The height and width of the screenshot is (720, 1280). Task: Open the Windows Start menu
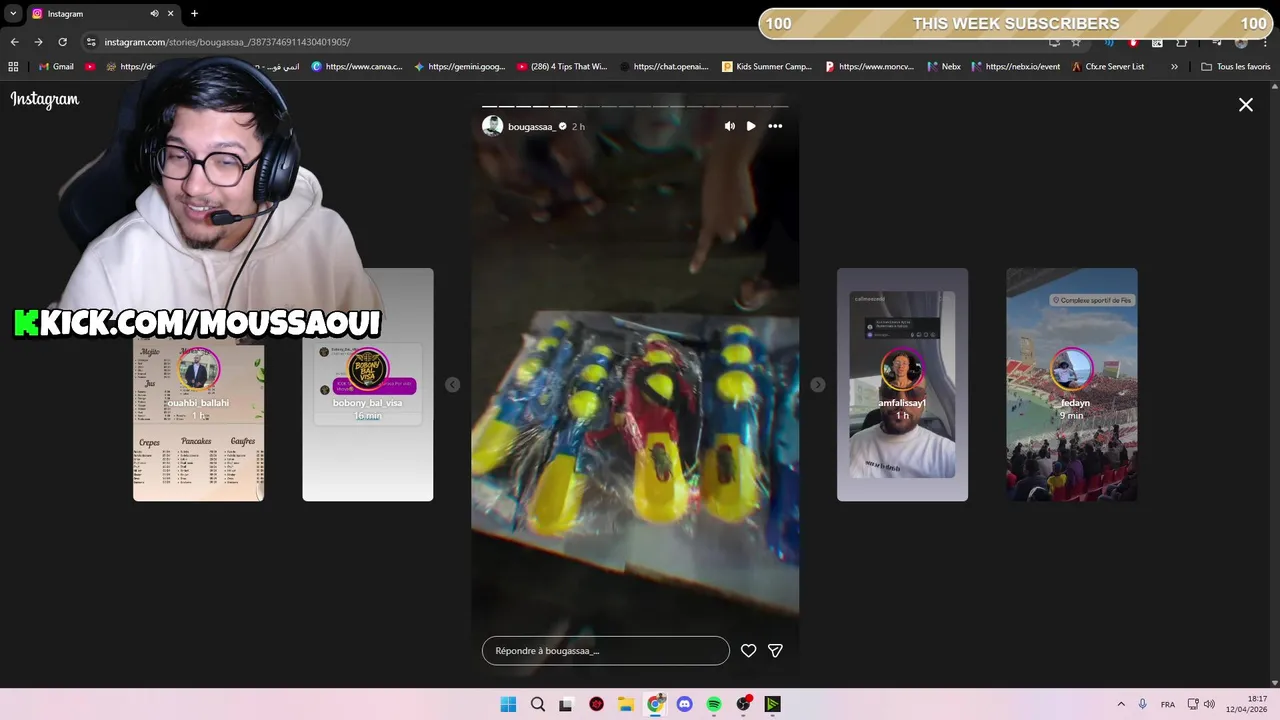tap(508, 704)
